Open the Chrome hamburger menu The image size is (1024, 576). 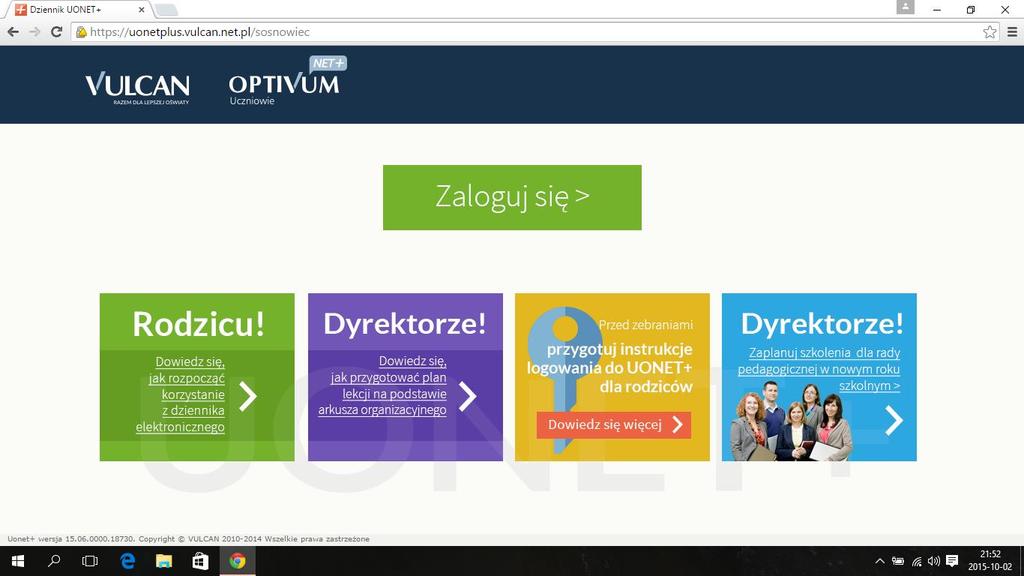[x=1012, y=32]
